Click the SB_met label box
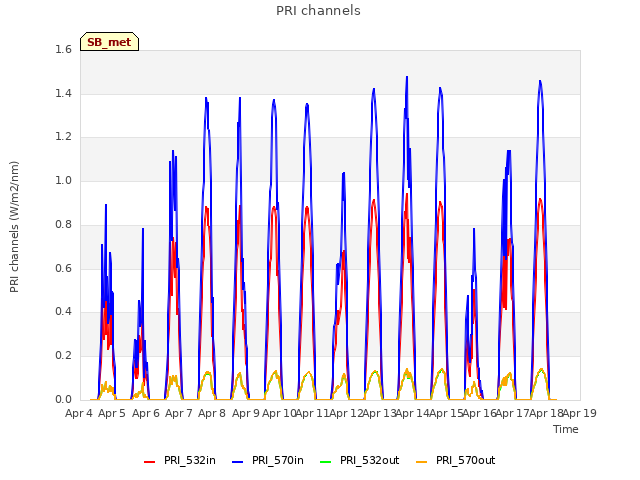The image size is (640, 480). [x=109, y=42]
